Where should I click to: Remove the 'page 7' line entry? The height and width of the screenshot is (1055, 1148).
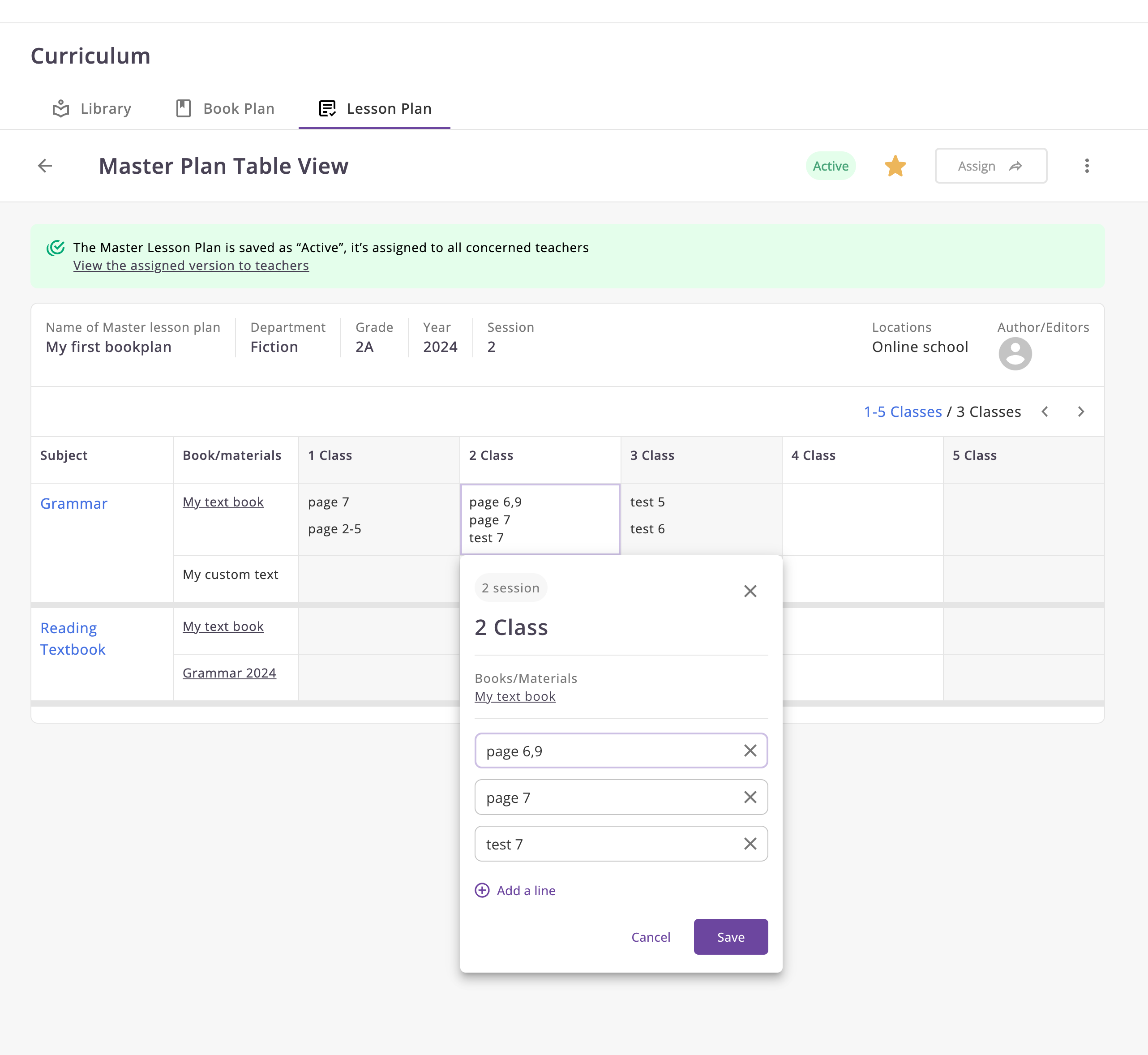click(x=750, y=797)
